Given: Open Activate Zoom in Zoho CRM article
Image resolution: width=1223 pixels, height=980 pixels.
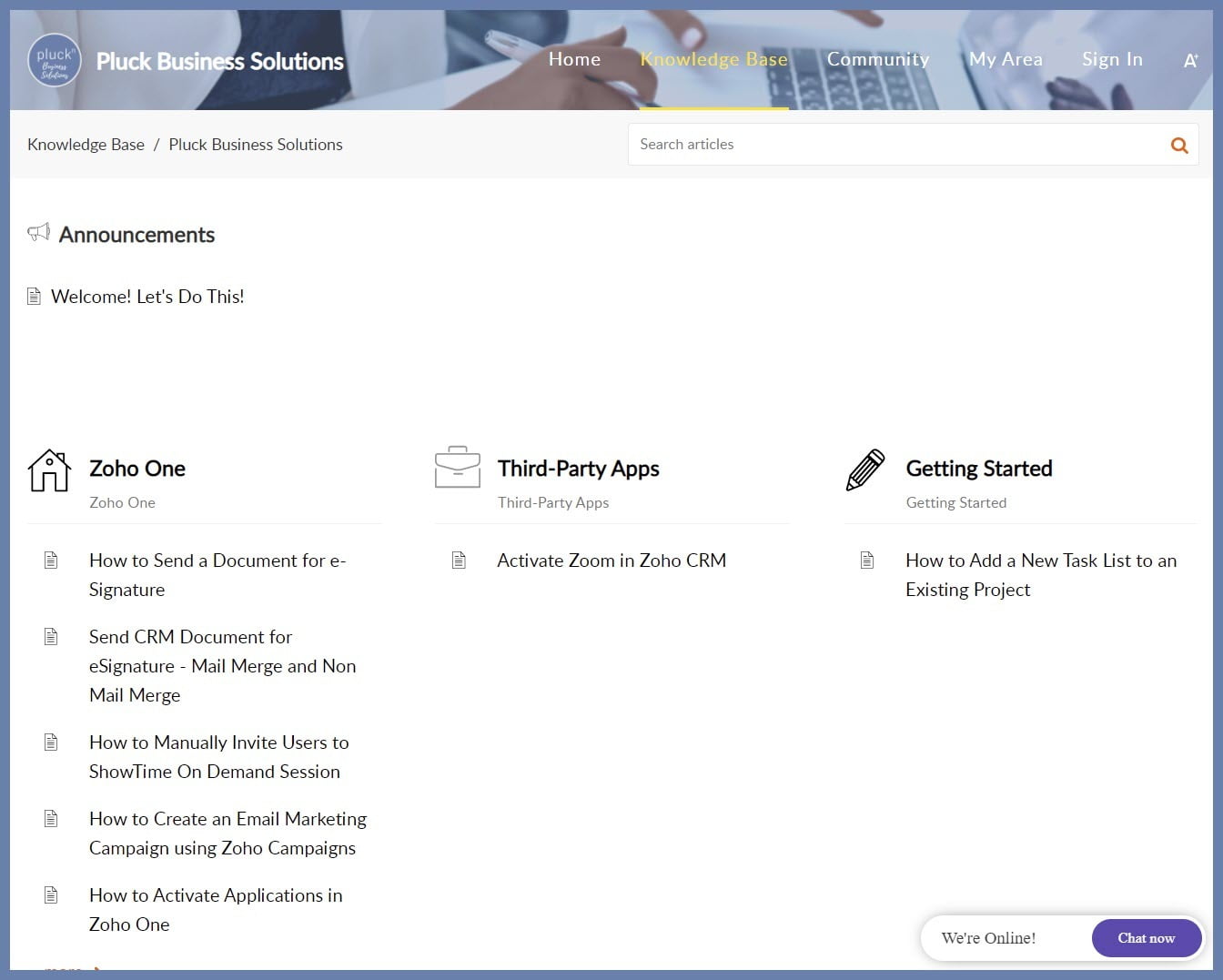Looking at the screenshot, I should tap(611, 561).
